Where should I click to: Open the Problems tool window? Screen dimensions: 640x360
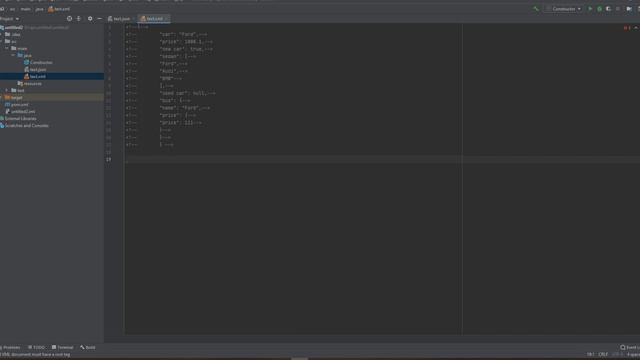pyautogui.click(x=11, y=347)
